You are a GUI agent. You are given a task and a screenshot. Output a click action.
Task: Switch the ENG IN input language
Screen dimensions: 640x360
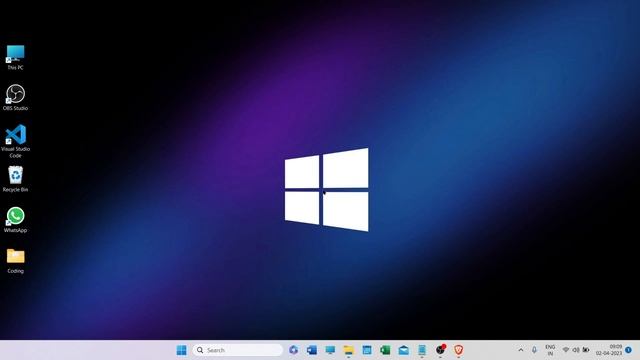[550, 350]
